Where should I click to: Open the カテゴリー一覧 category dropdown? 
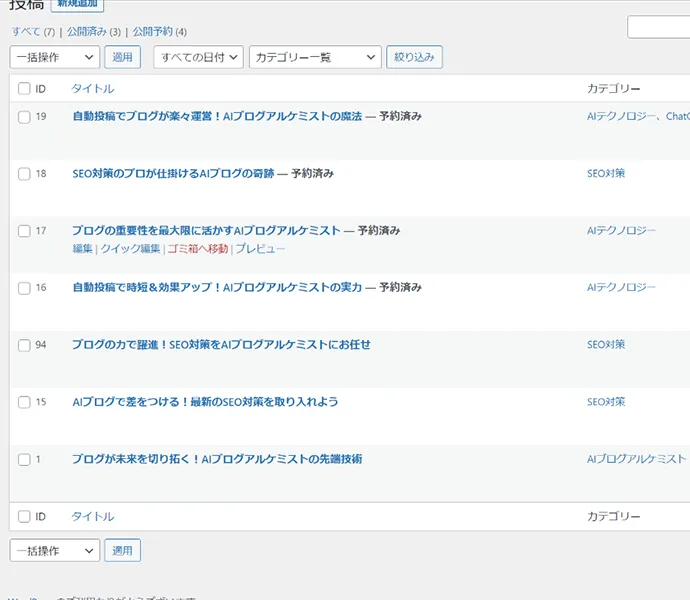coord(314,57)
